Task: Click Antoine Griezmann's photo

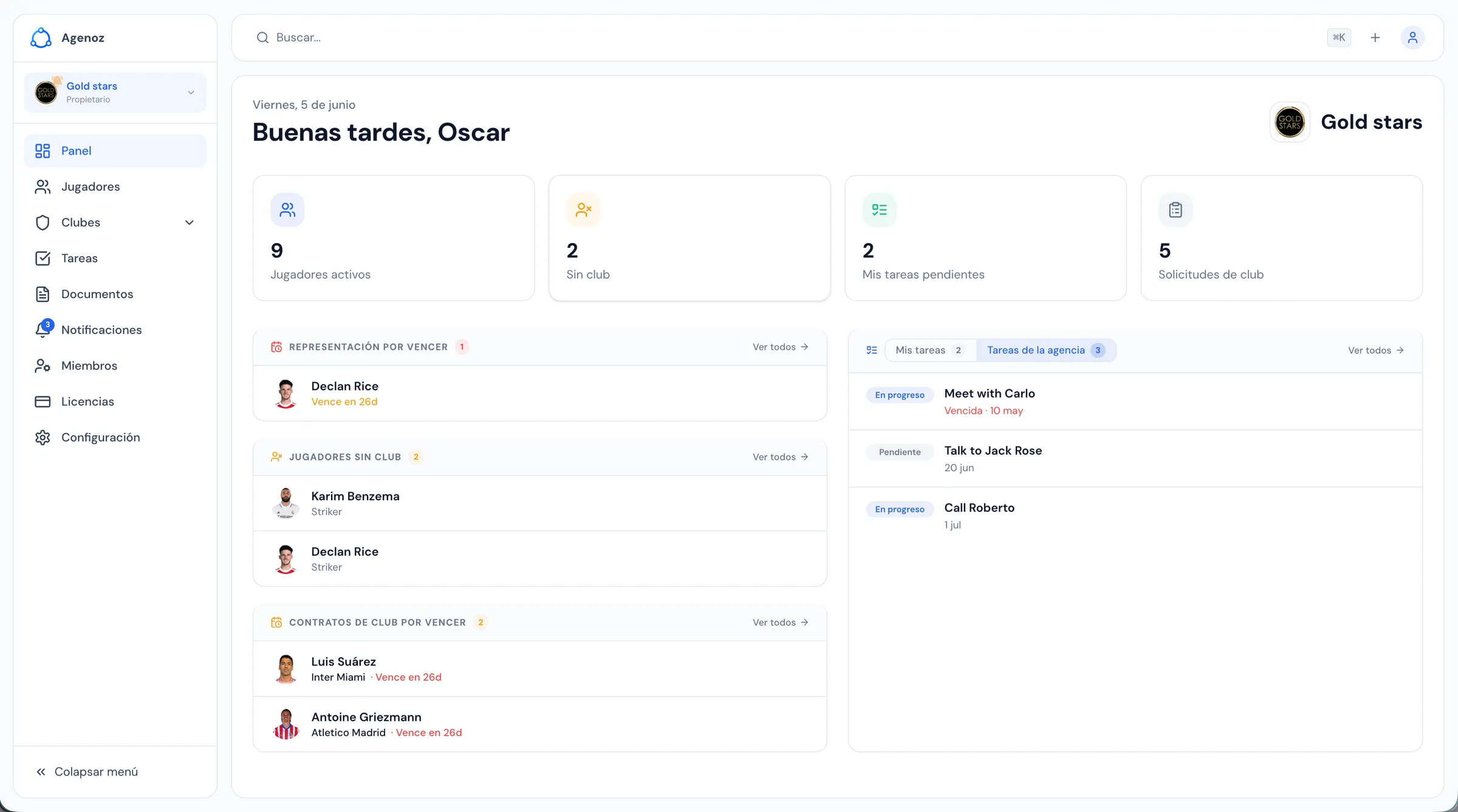Action: tap(286, 725)
